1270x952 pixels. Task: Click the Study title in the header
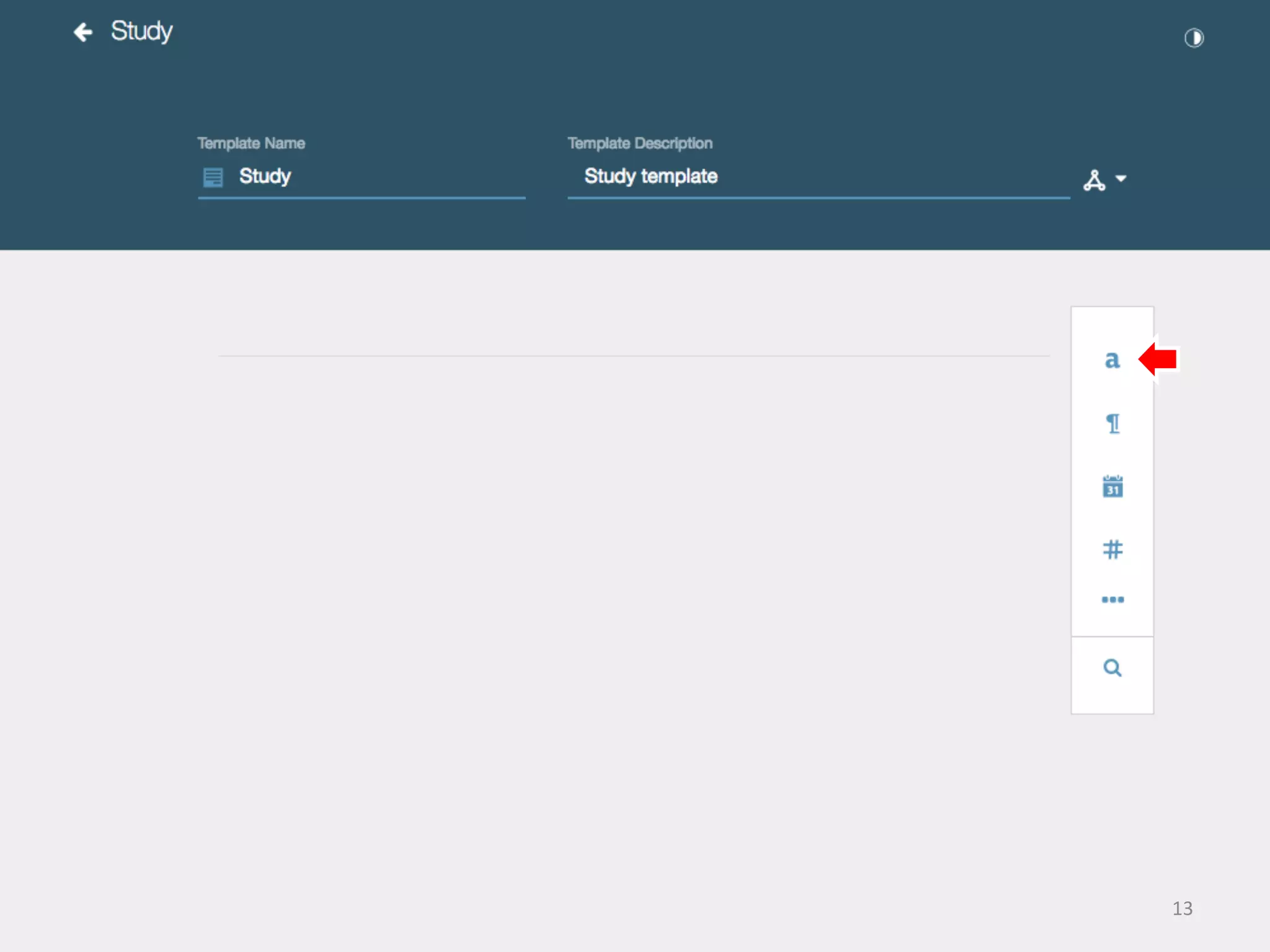coord(141,31)
